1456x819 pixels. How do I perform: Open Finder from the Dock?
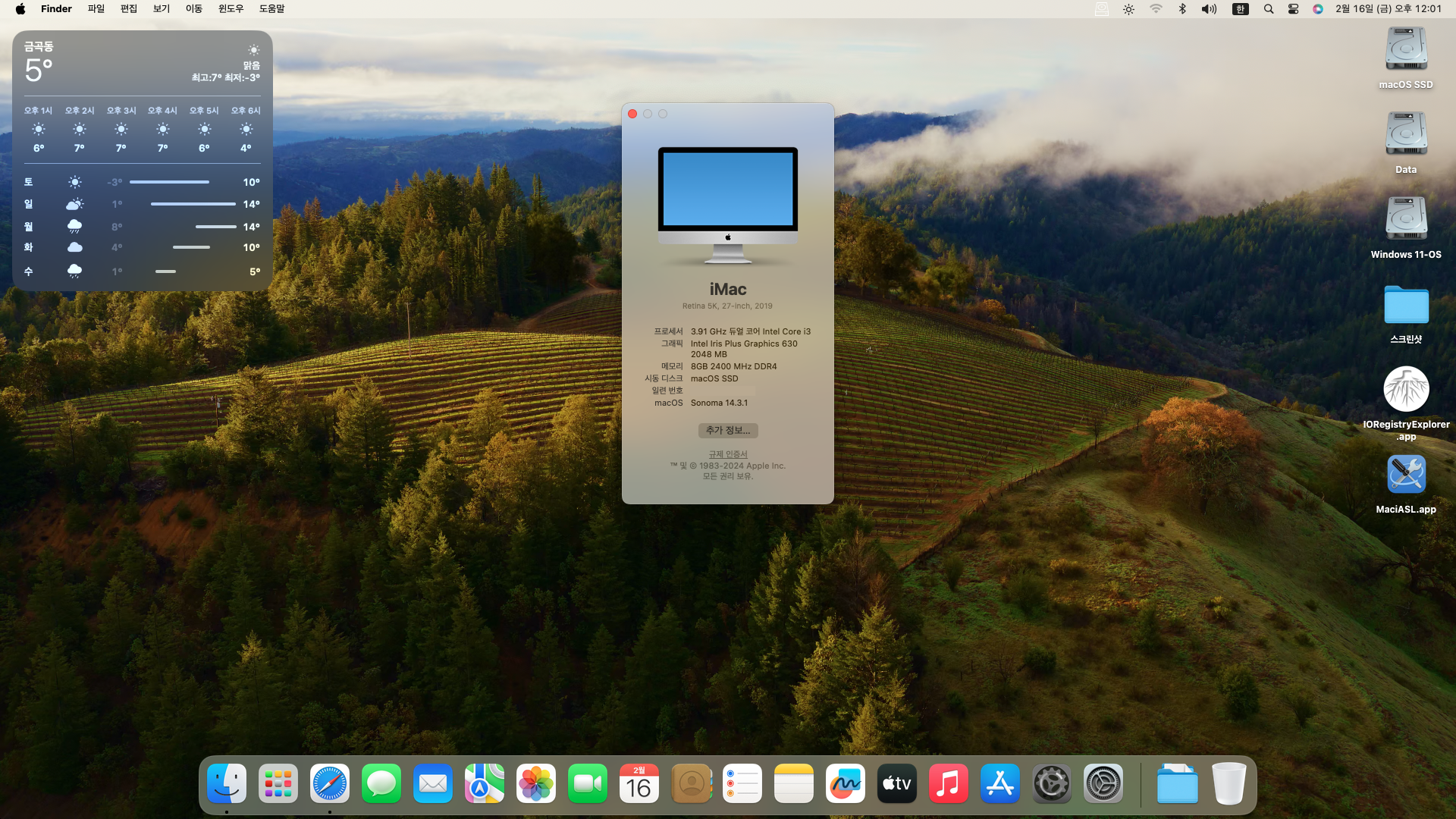(x=227, y=783)
